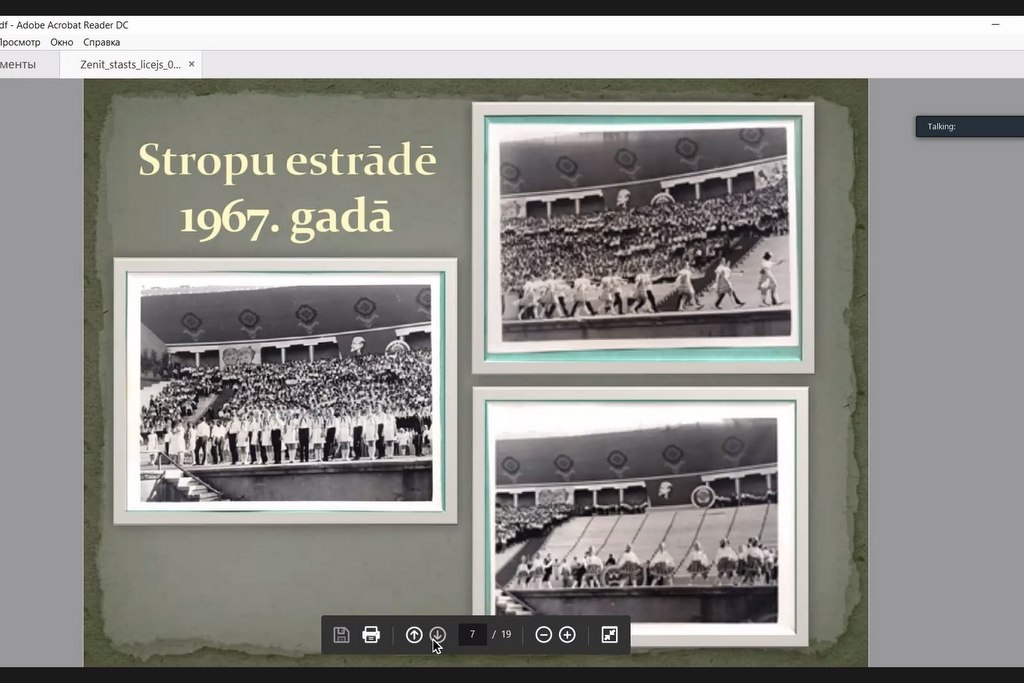
Task: Click the Save file icon
Action: 341,635
